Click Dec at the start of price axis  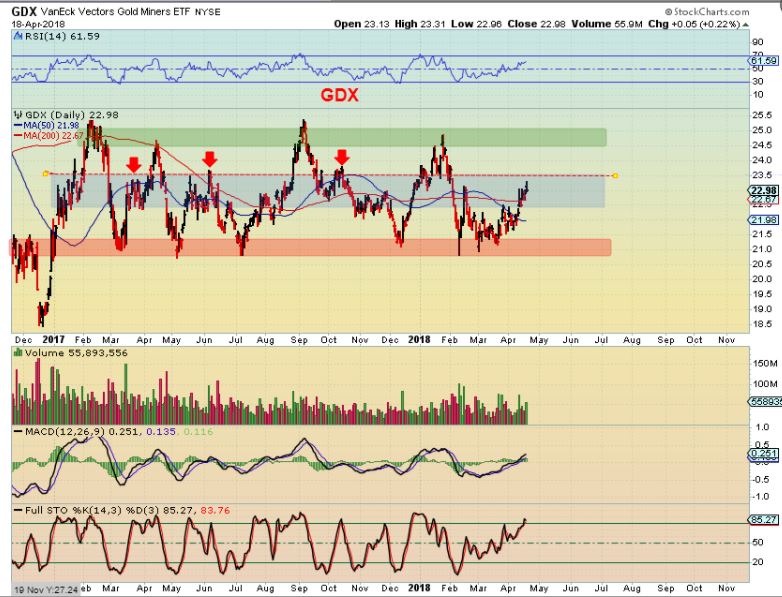[23, 340]
